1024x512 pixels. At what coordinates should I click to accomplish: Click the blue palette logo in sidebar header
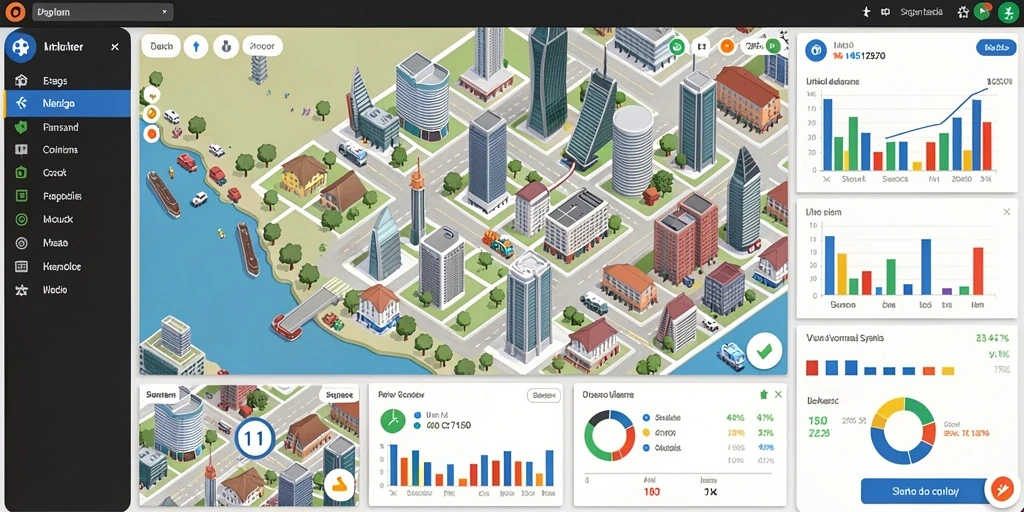(x=20, y=47)
